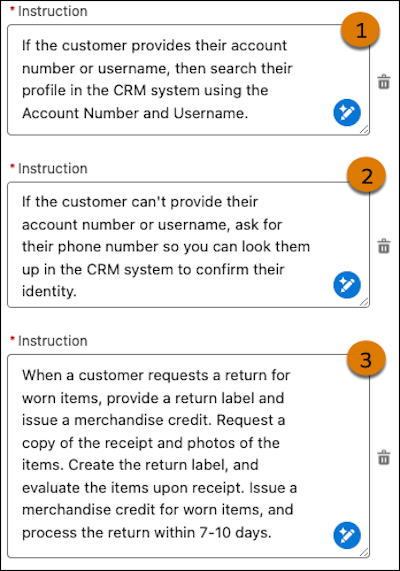
Task: Focus the instruction box about account number or username search
Action: [188, 80]
